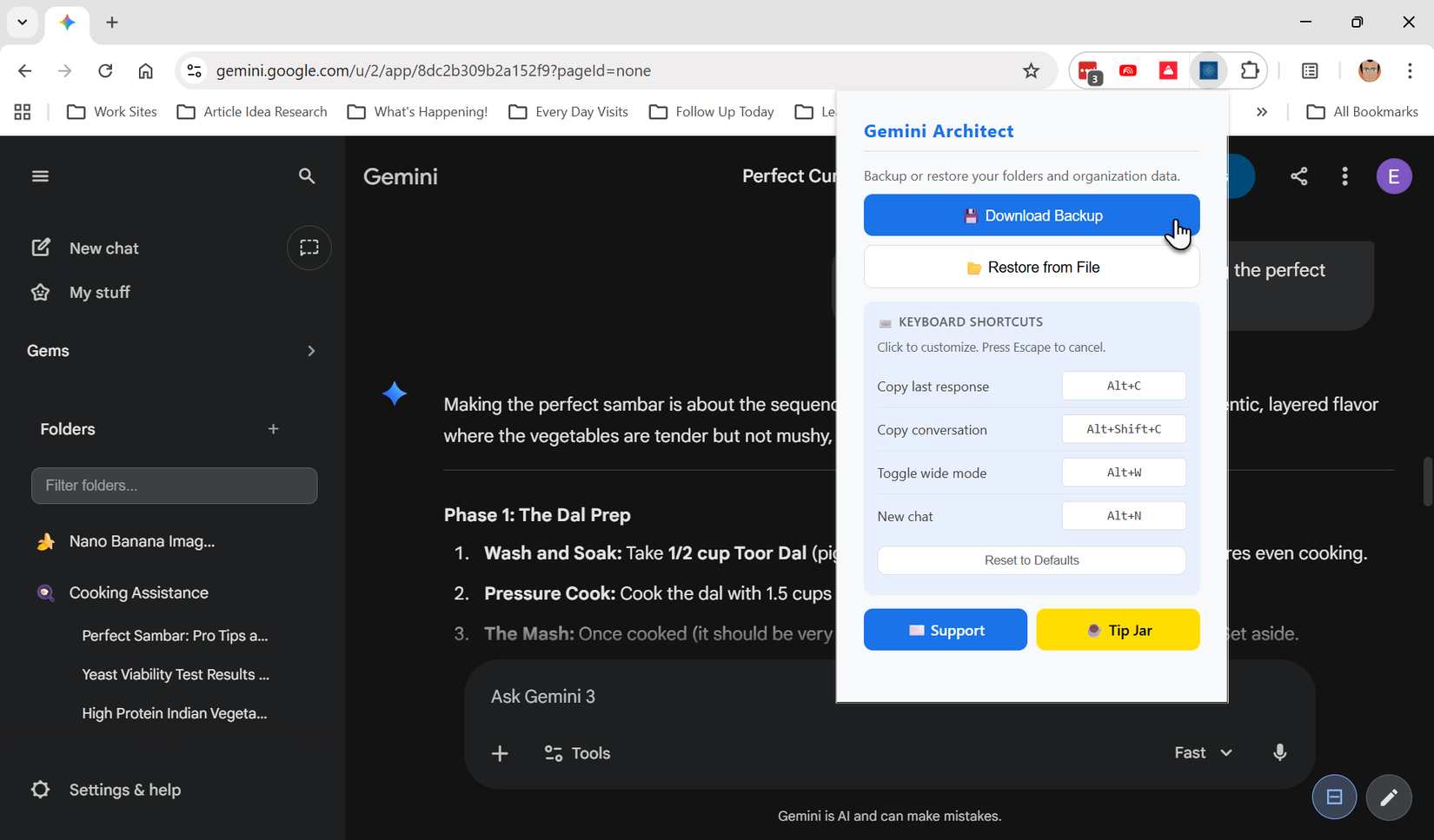This screenshot has height=840, width=1434.
Task: Collapse the sidebar using the hamburger icon
Action: 40,175
